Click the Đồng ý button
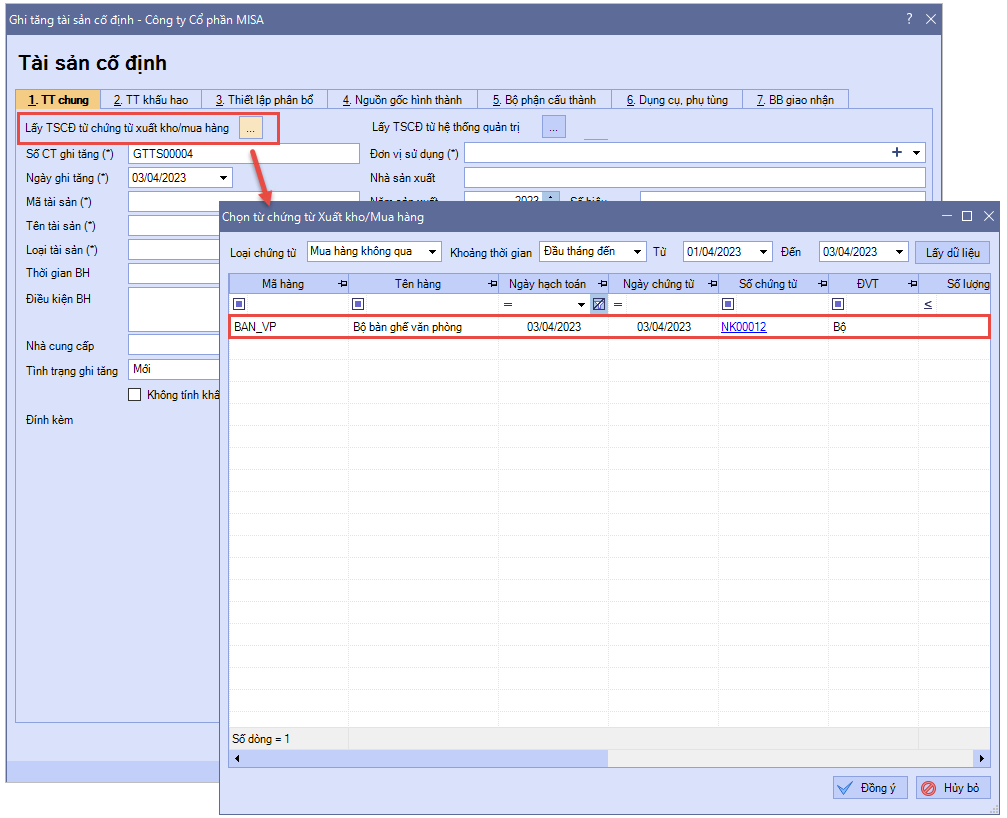Screen dimensions: 1007x818 click(x=869, y=788)
